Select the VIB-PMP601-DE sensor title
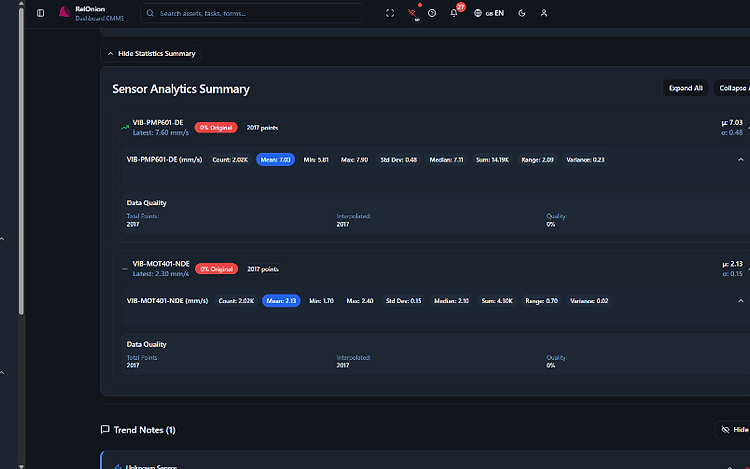This screenshot has height=469, width=750. coord(158,122)
